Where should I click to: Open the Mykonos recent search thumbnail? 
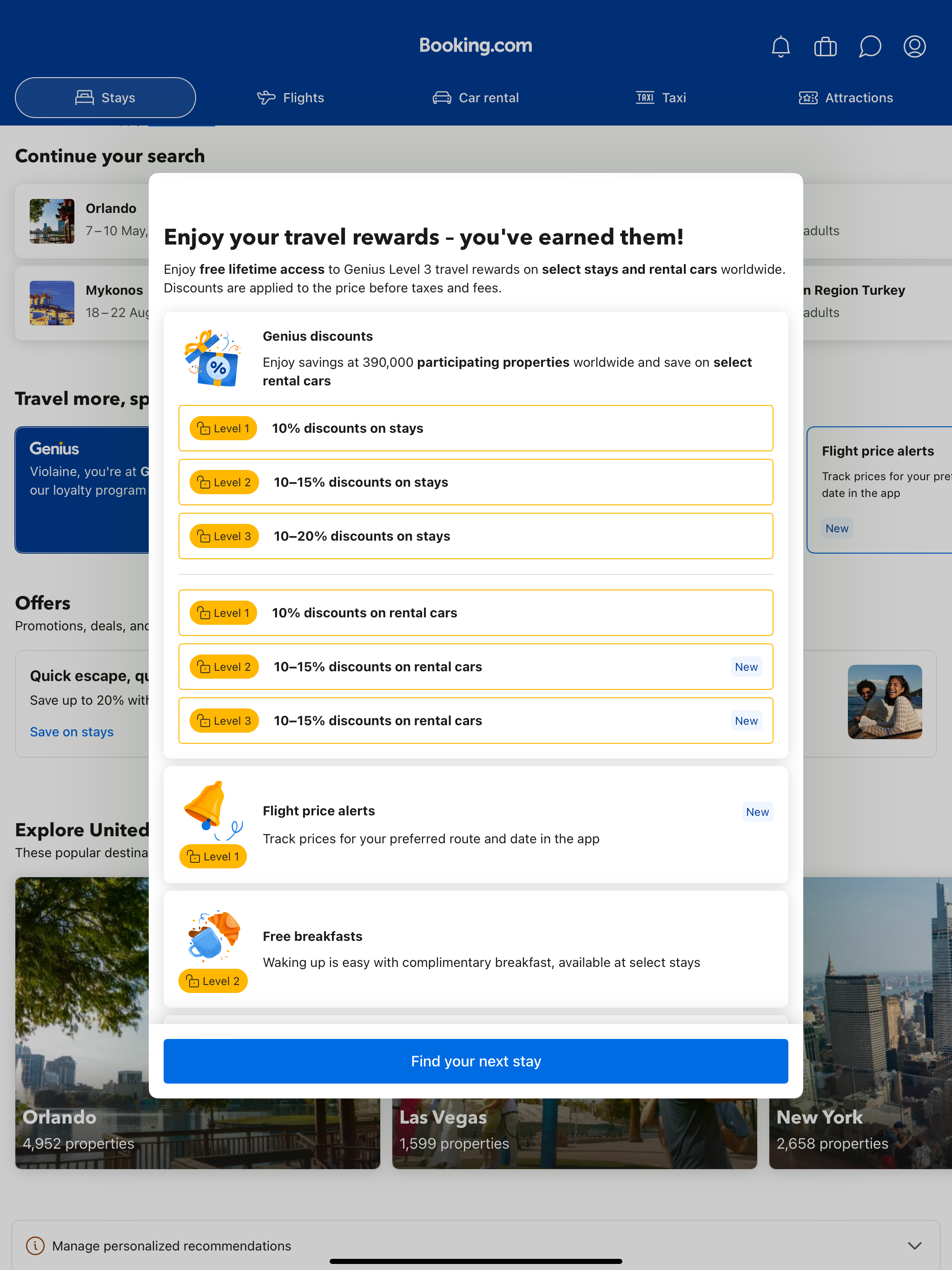pyautogui.click(x=52, y=303)
